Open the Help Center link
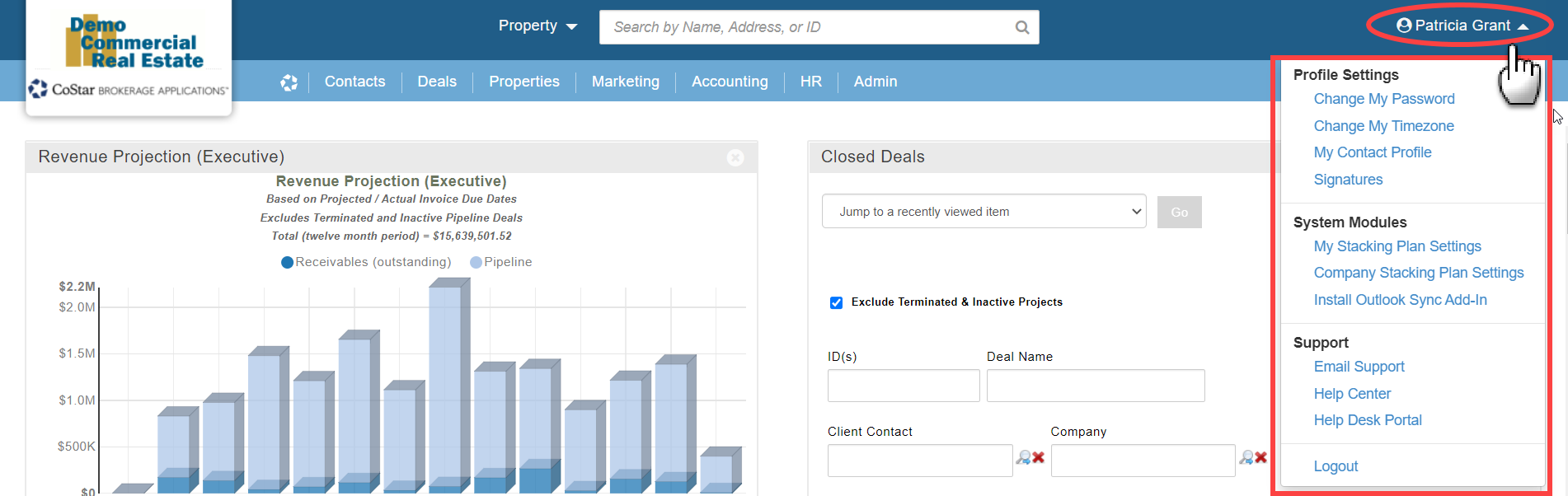 [x=1352, y=394]
